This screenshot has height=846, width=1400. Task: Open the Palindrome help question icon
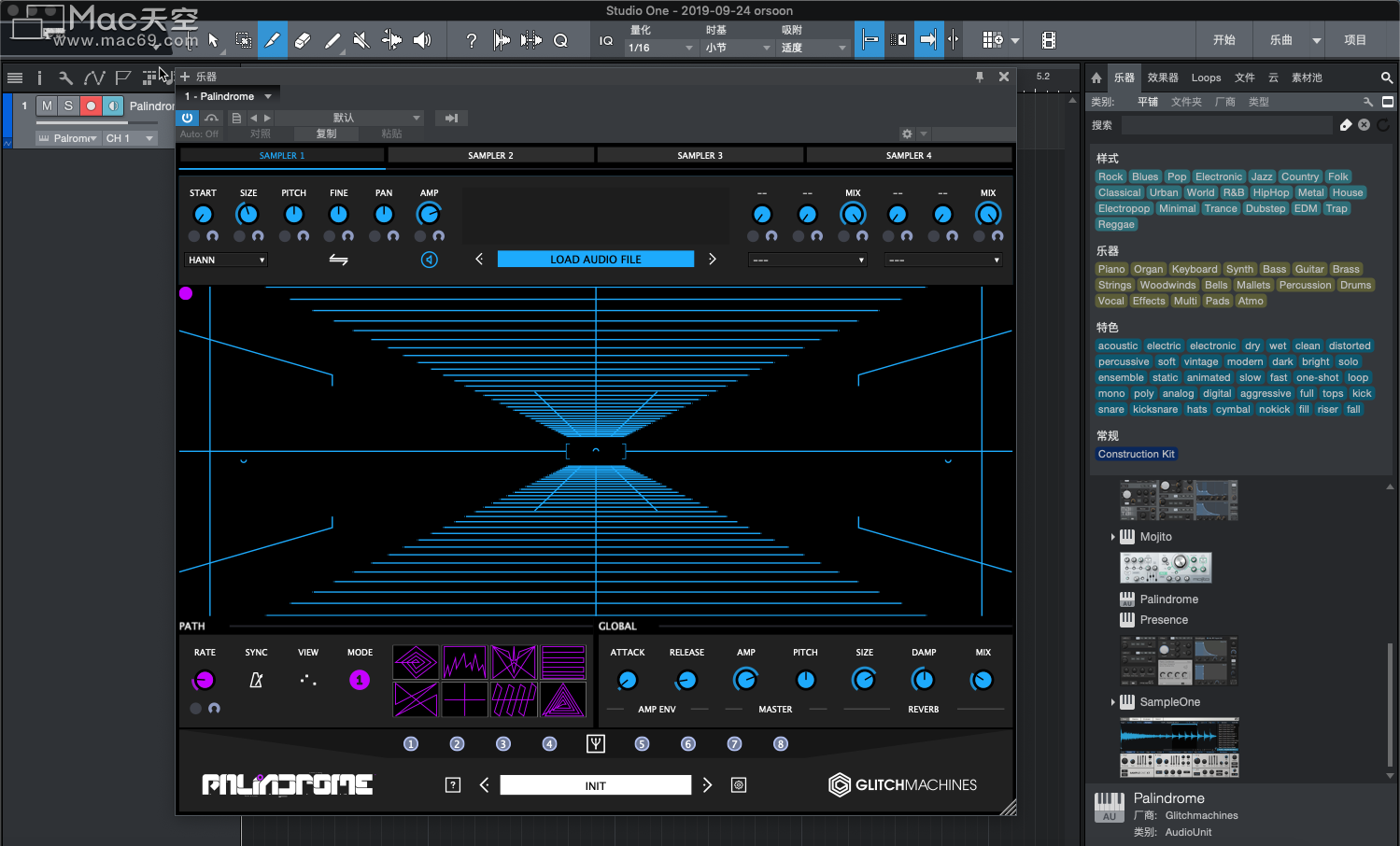[453, 785]
